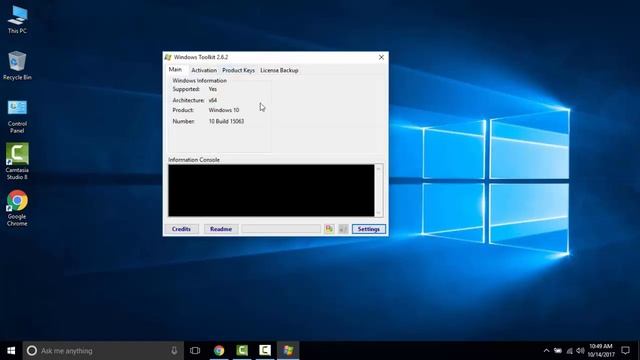Screen dimensions: 640x360
Task: Select the Google Chrome desktop shortcut
Action: [17, 208]
